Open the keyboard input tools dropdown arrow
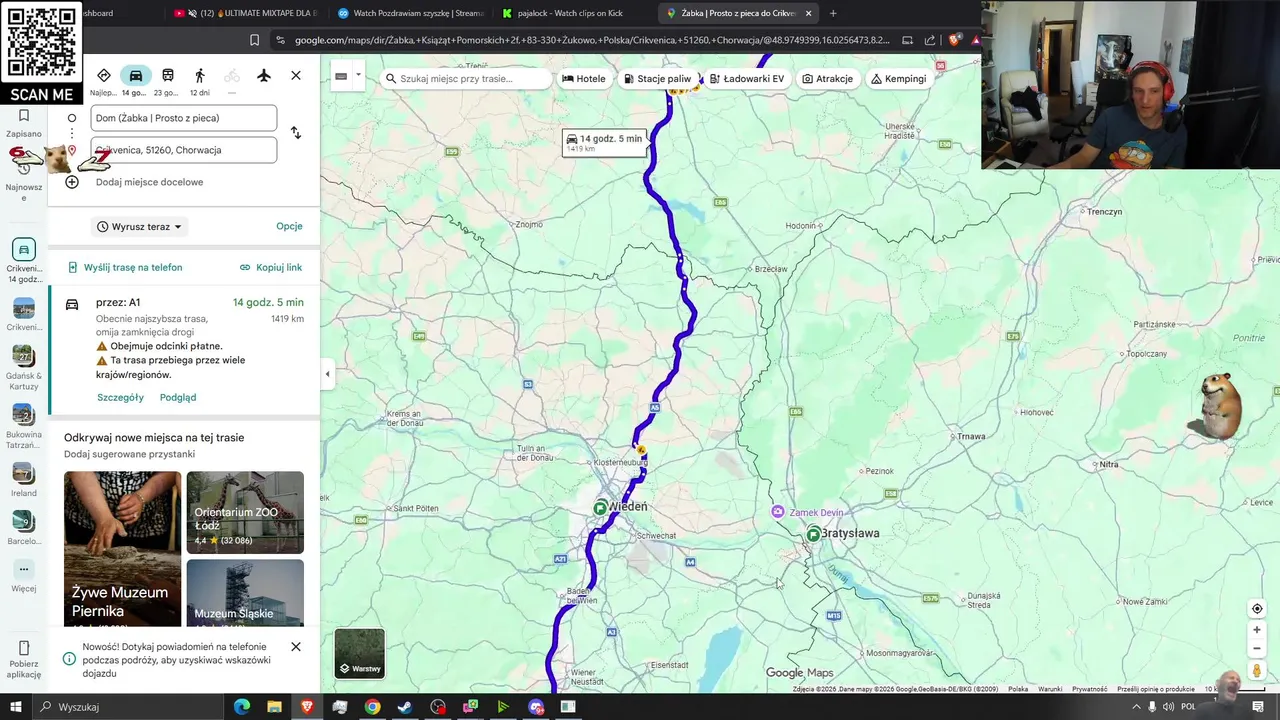This screenshot has width=1280, height=720. pyautogui.click(x=358, y=77)
